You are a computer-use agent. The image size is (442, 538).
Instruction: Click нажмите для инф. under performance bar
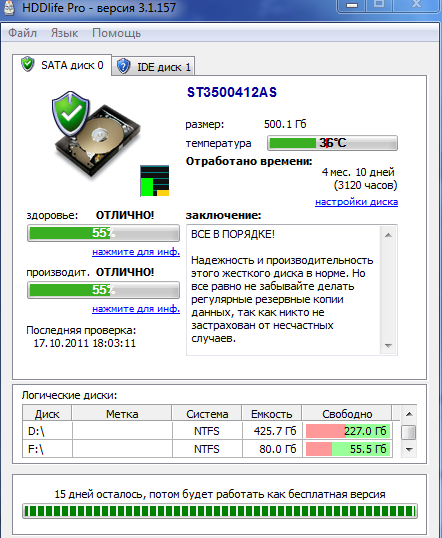click(x=136, y=308)
